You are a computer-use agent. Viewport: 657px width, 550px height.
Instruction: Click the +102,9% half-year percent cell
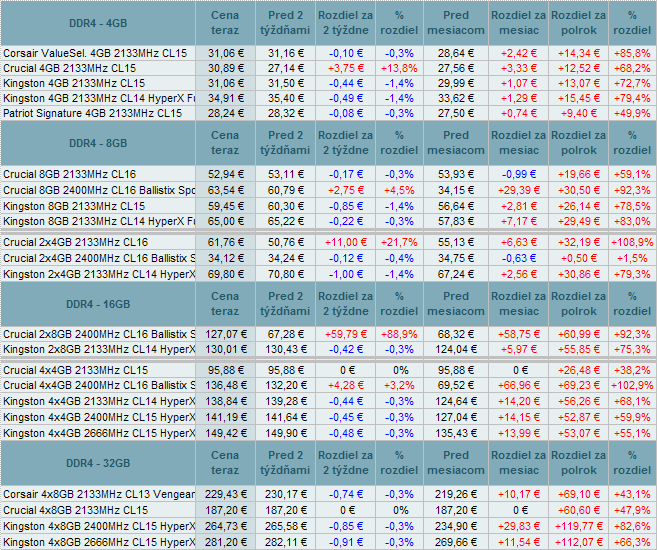(632, 385)
